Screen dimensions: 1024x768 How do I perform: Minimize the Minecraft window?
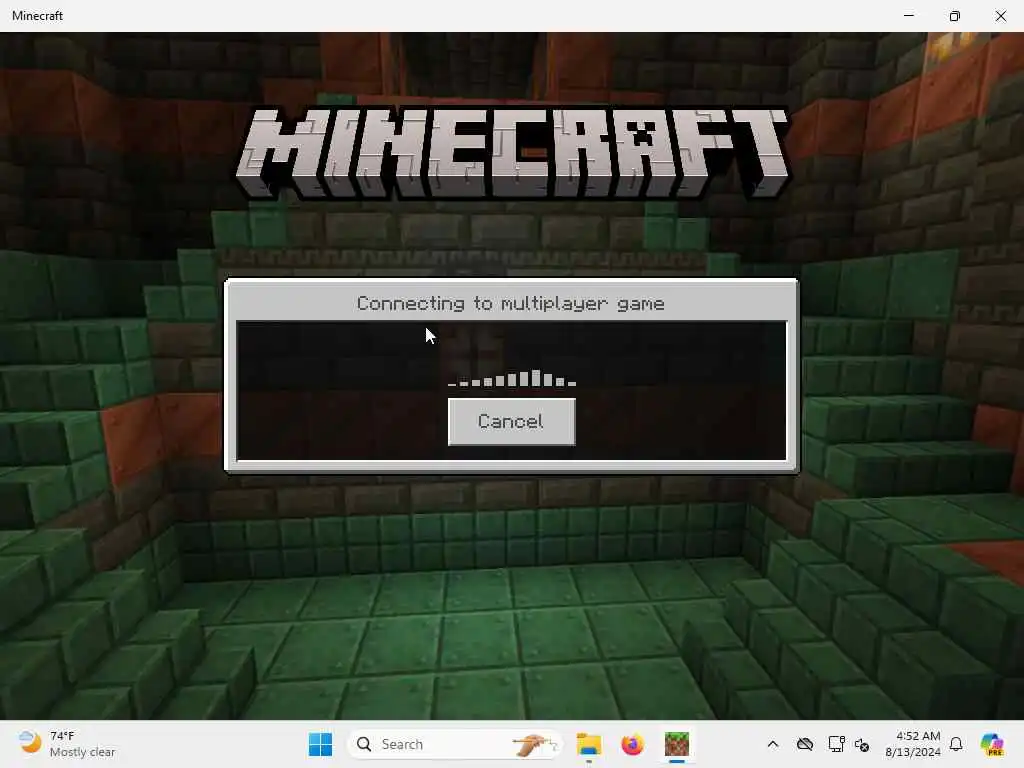[908, 16]
